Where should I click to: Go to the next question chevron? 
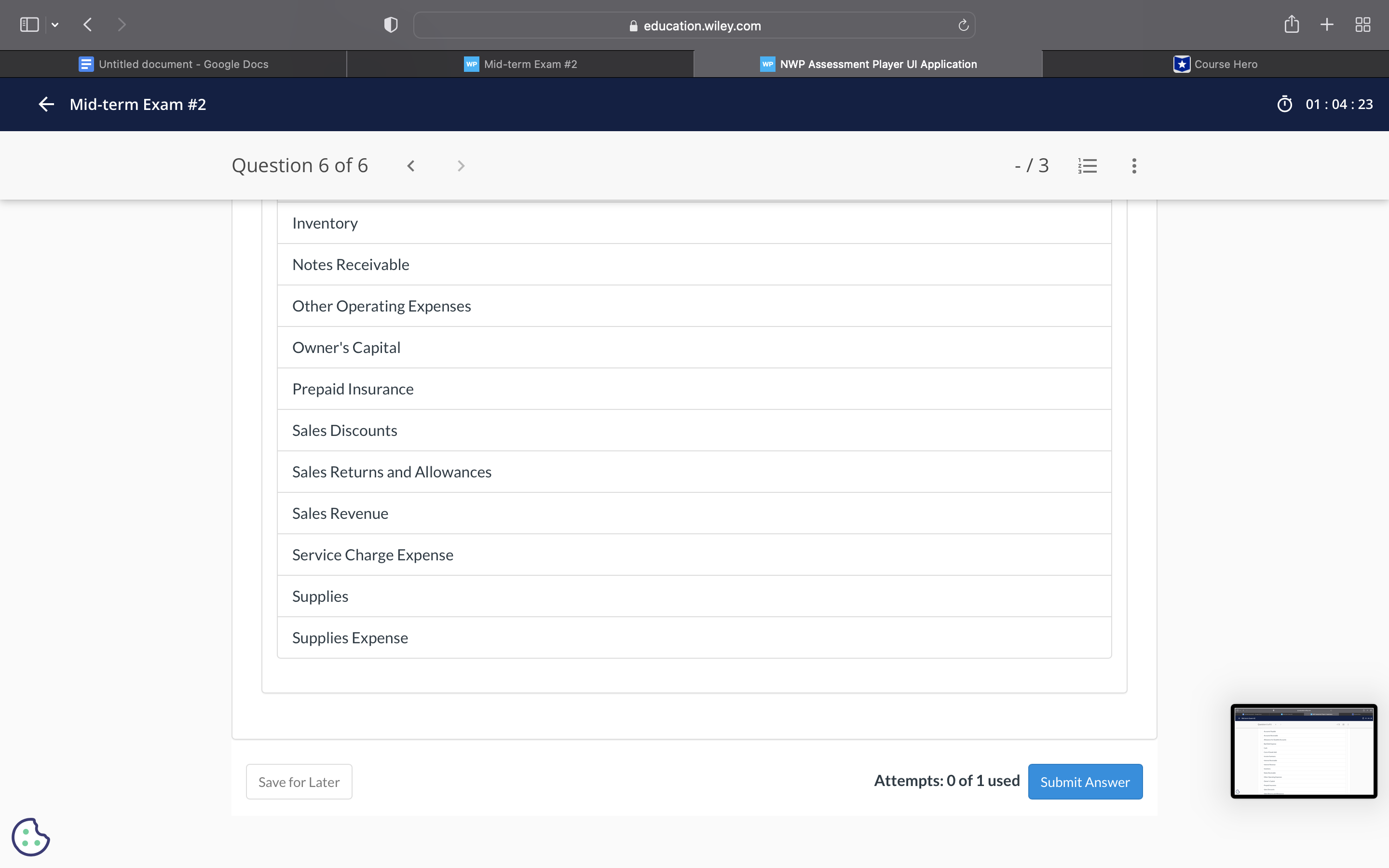click(x=460, y=166)
